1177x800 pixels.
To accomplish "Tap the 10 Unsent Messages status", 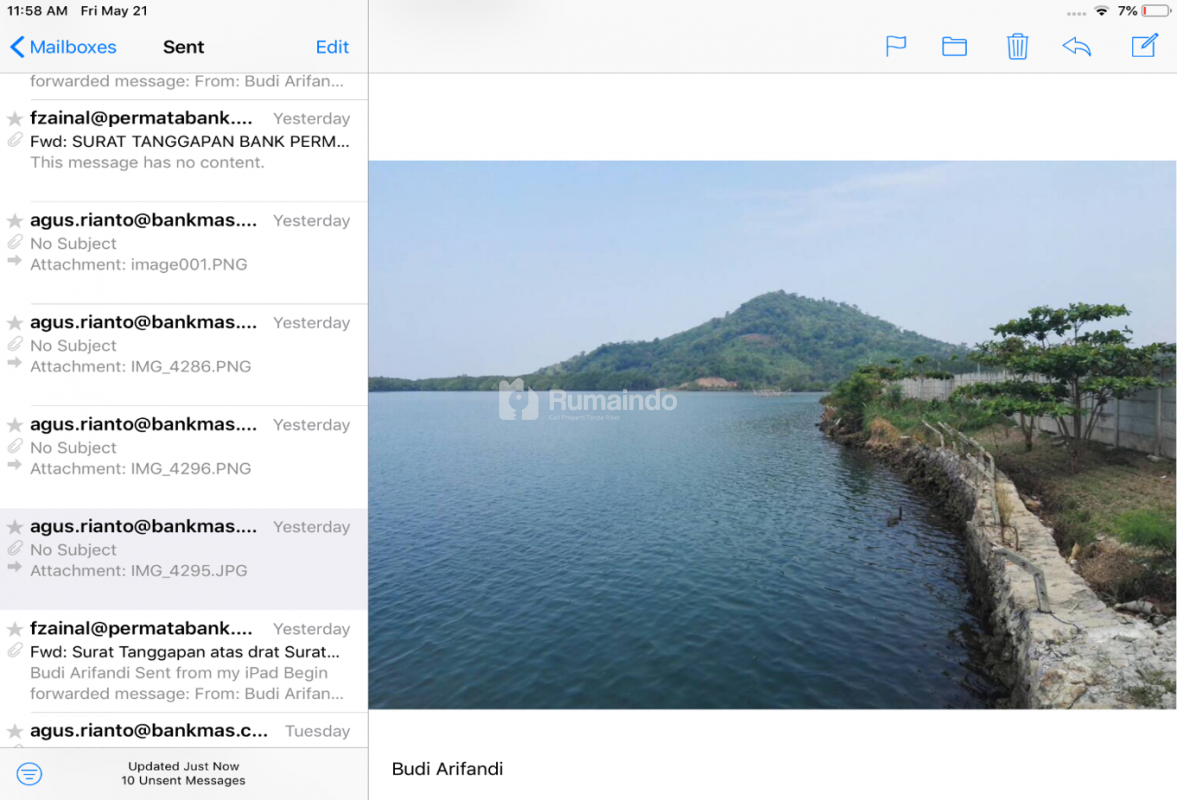I will pos(183,780).
